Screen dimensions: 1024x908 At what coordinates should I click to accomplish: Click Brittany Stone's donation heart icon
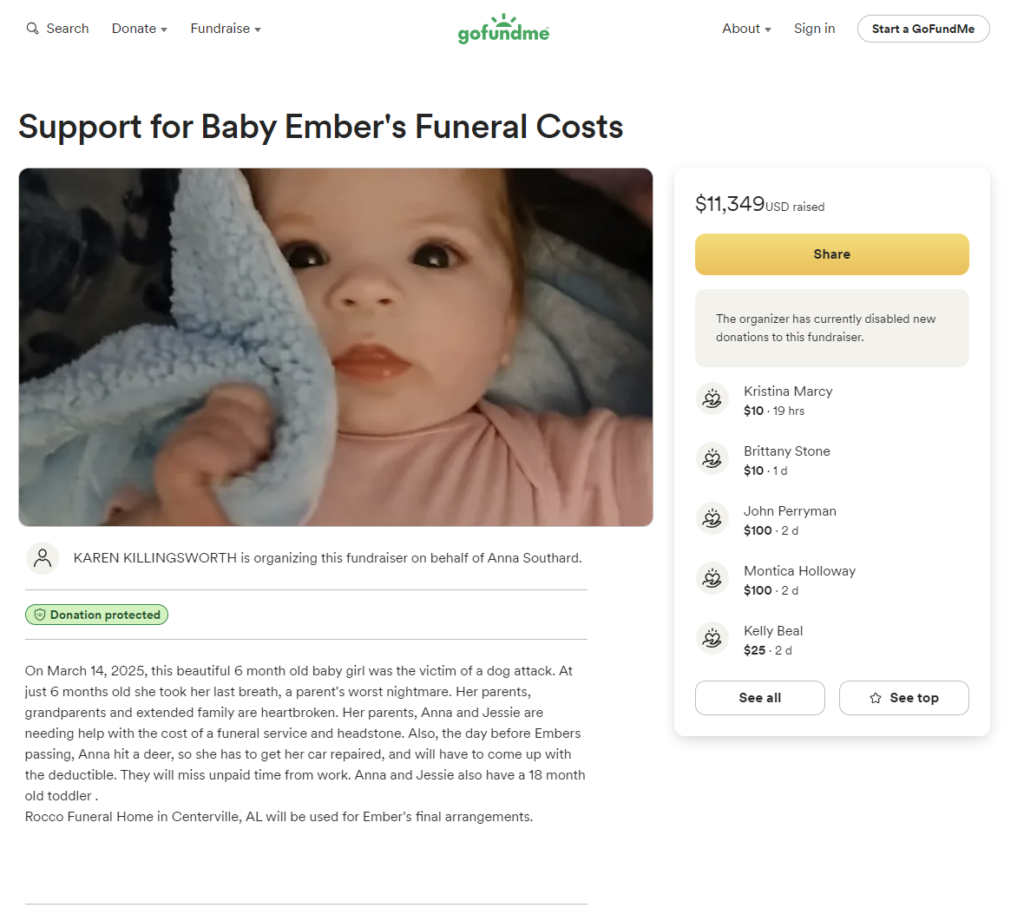712,459
